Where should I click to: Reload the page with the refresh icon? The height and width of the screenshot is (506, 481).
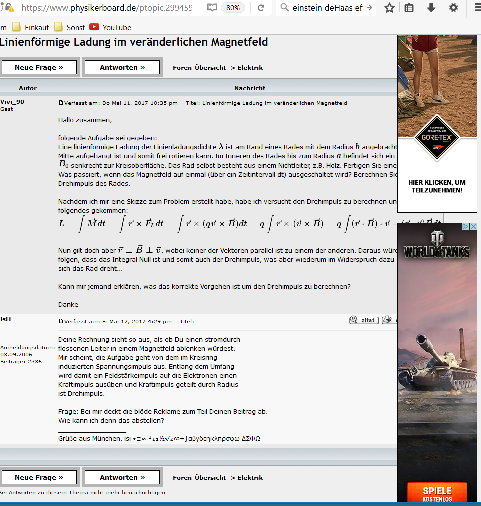[261, 8]
